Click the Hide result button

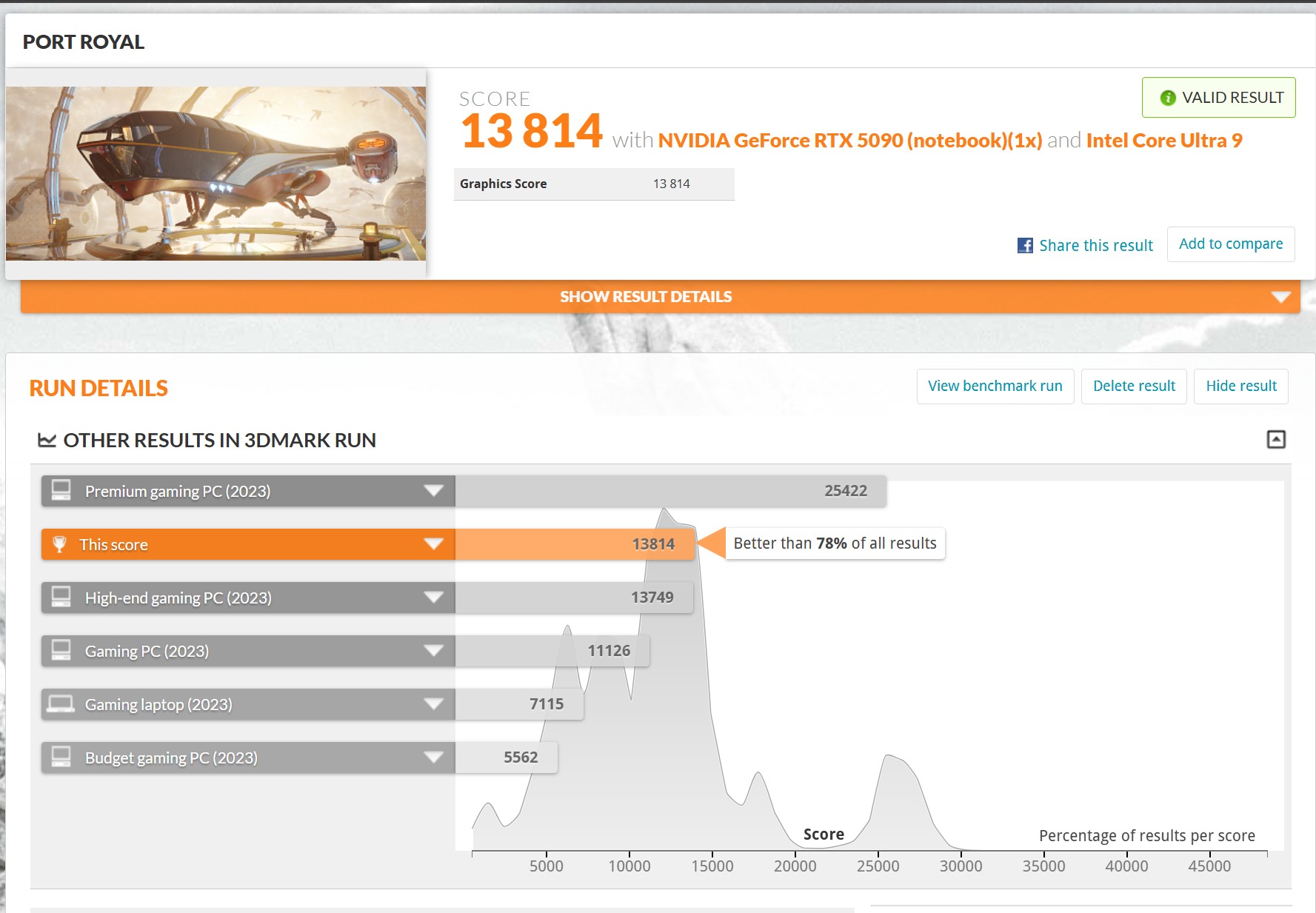pos(1241,387)
